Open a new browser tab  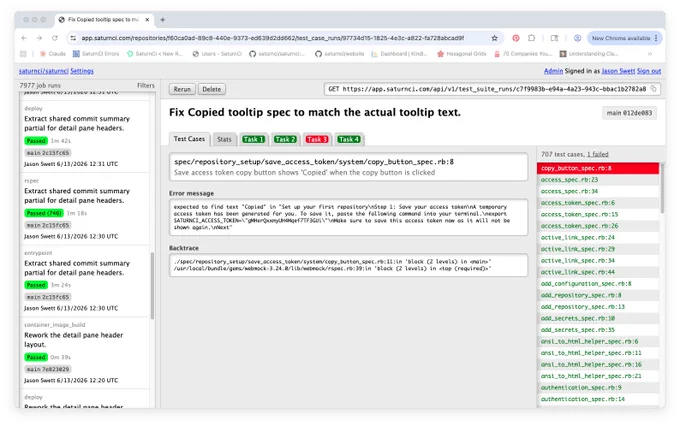[163, 20]
